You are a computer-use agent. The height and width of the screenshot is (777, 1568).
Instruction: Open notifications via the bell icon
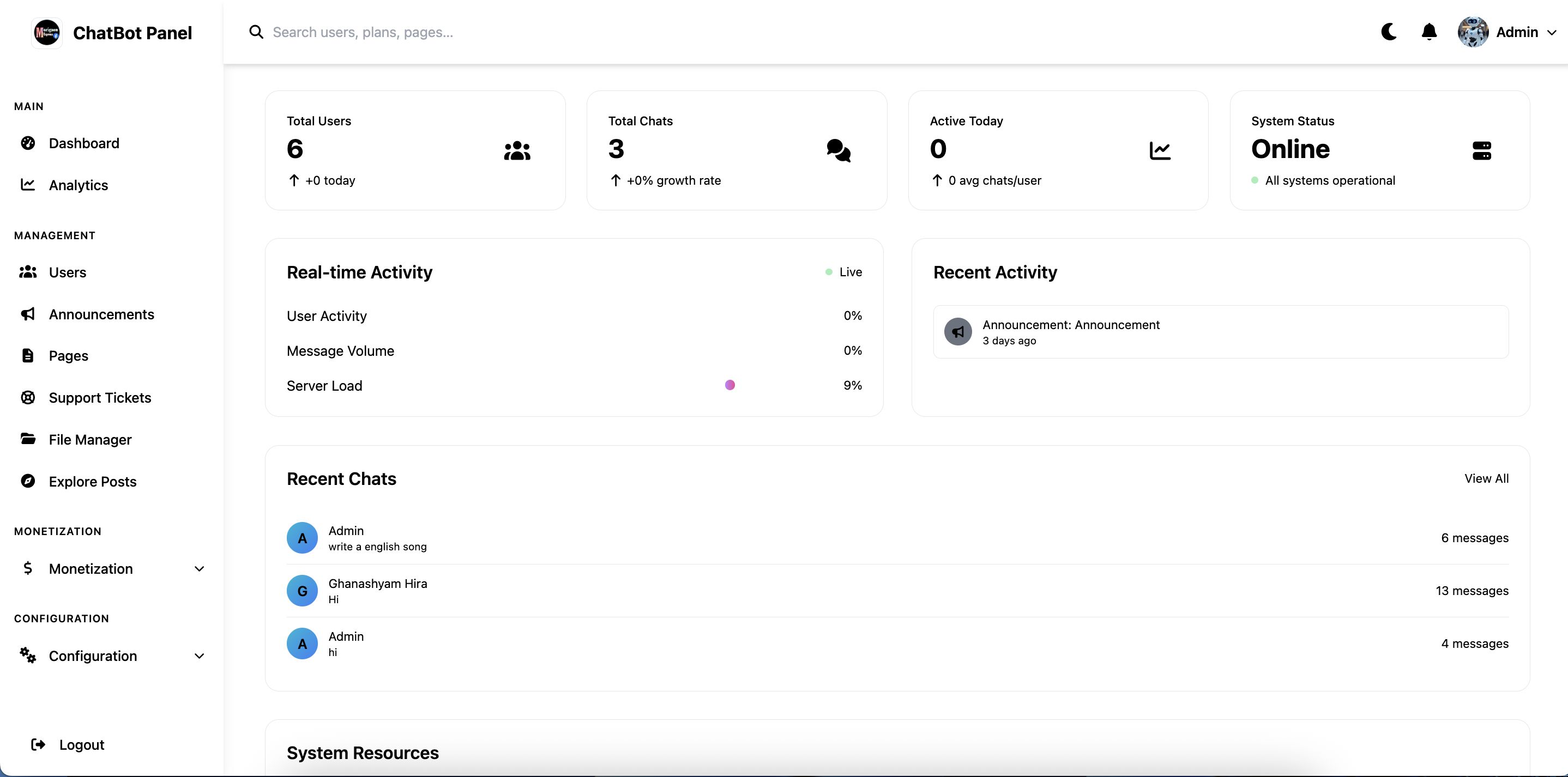click(1428, 32)
